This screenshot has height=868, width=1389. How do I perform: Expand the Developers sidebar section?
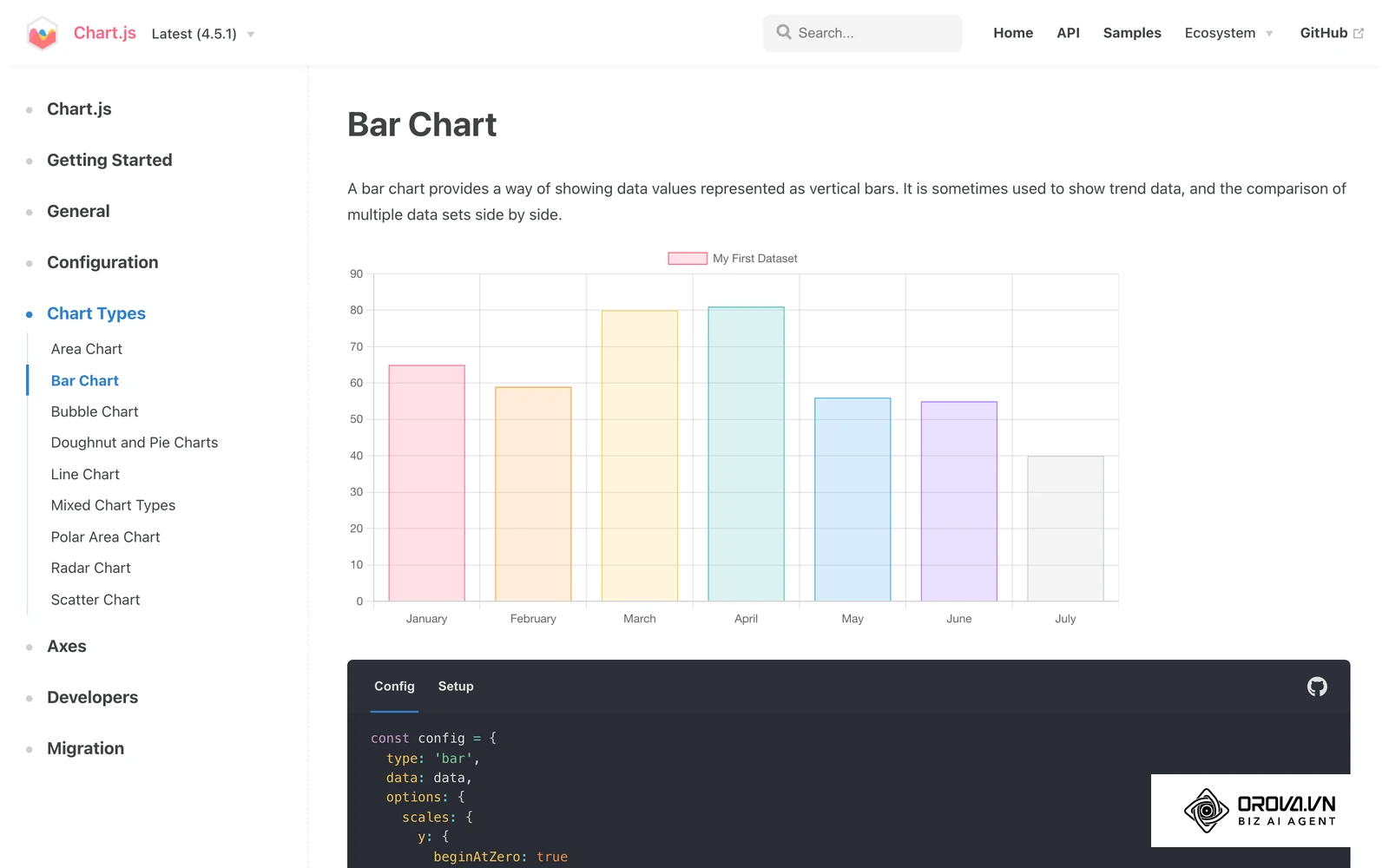click(x=92, y=697)
